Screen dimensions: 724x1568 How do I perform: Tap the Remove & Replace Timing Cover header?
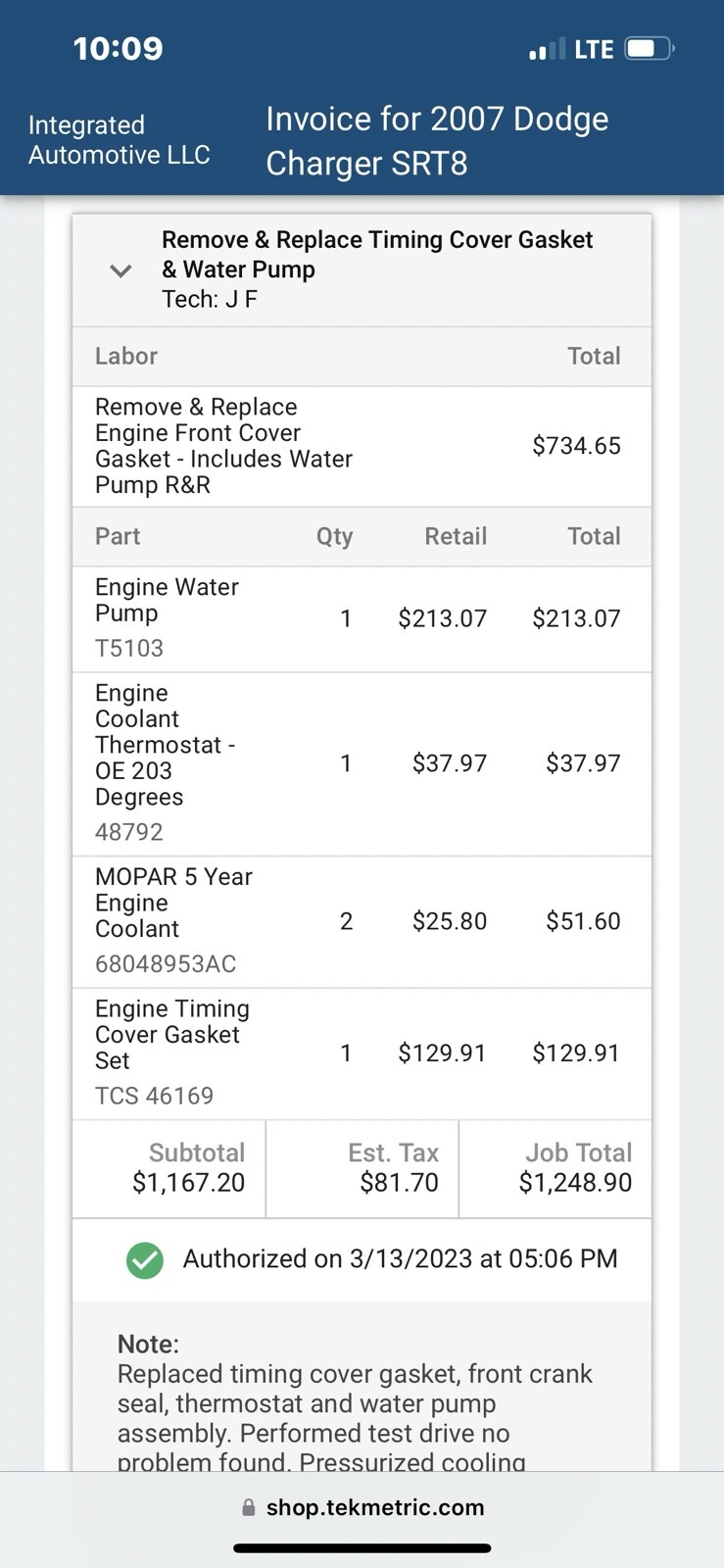377,255
